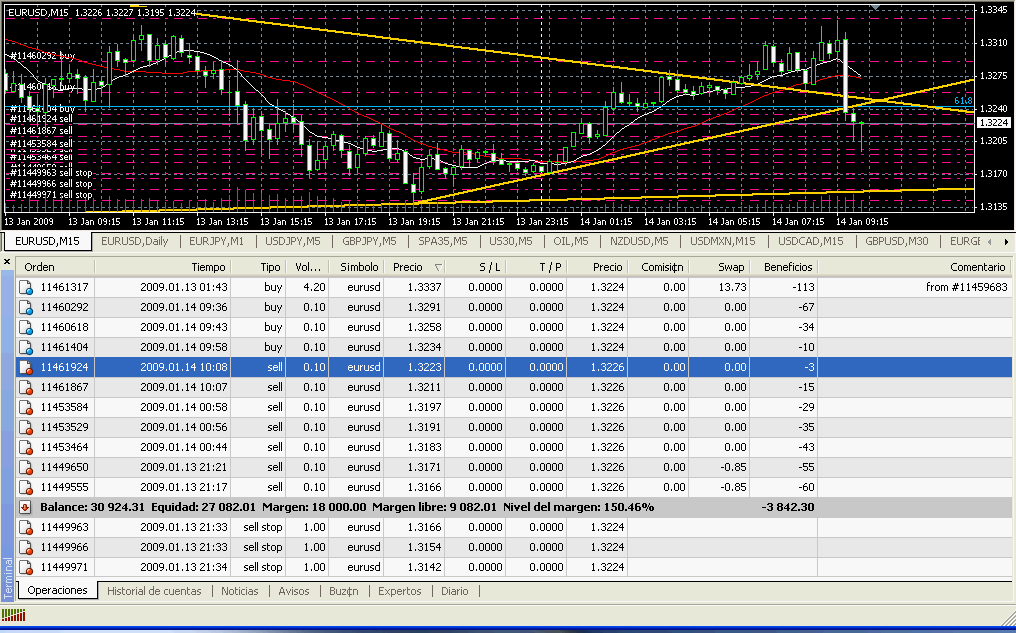The image size is (1016, 633).
Task: Click the connection status bars icon
Action: (x=12, y=614)
